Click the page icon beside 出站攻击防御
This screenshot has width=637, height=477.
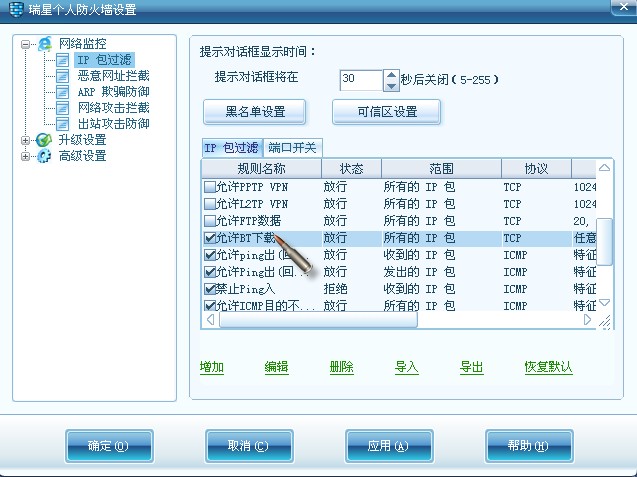(x=62, y=124)
